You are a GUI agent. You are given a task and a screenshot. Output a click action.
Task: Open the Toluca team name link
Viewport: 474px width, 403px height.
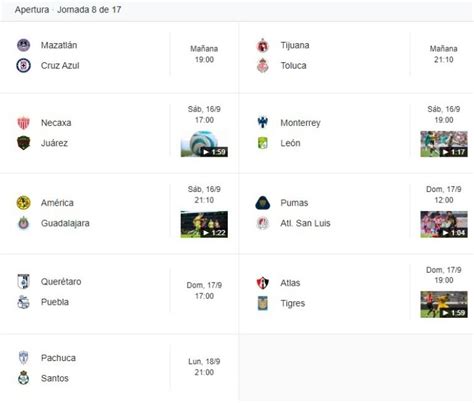coord(293,66)
